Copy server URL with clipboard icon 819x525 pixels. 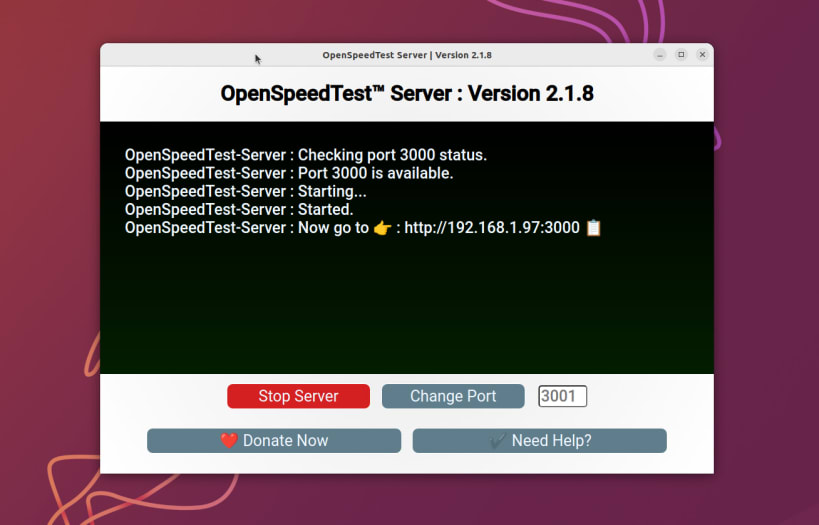pos(593,228)
